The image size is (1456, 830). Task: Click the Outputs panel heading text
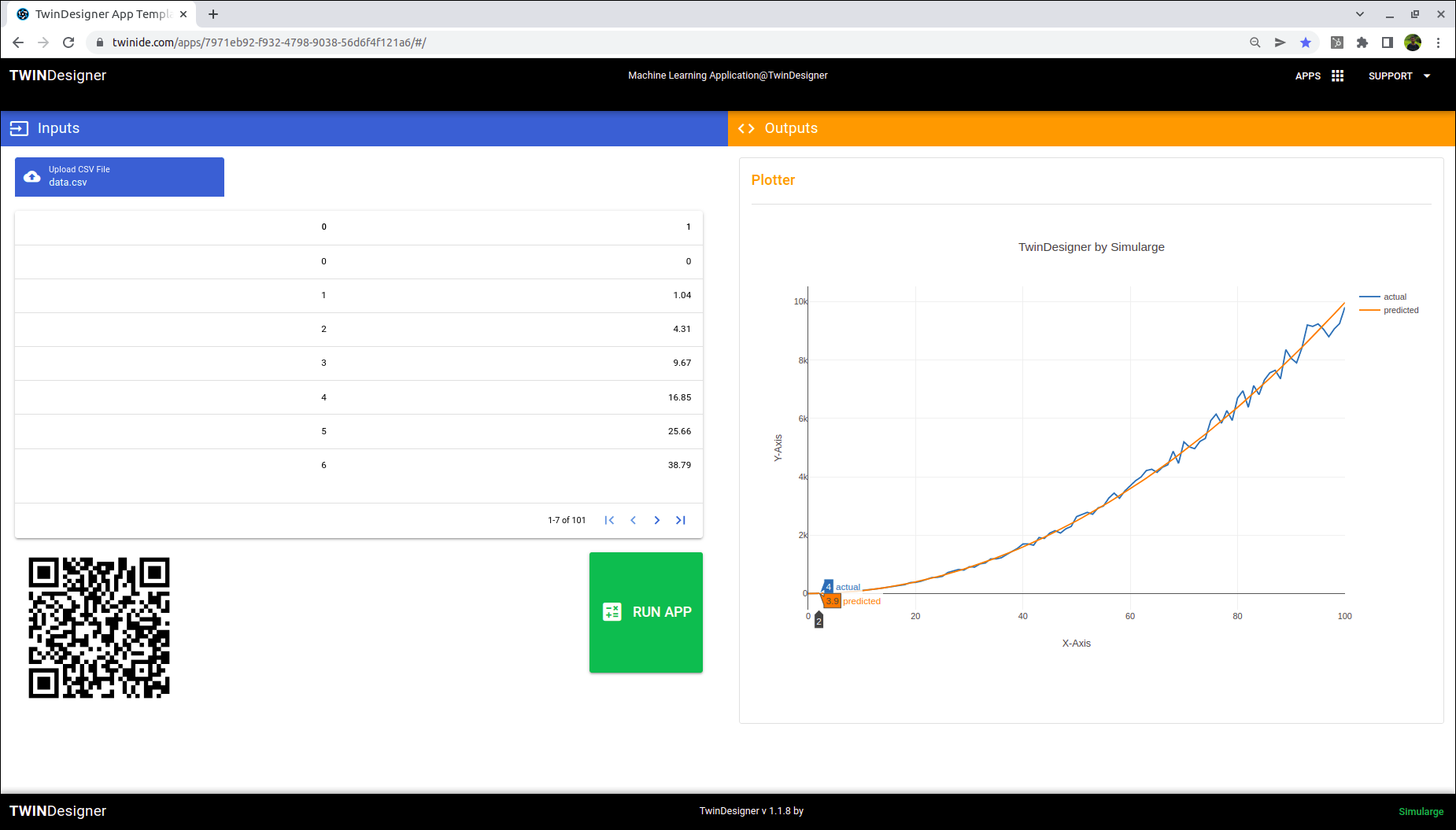point(791,128)
